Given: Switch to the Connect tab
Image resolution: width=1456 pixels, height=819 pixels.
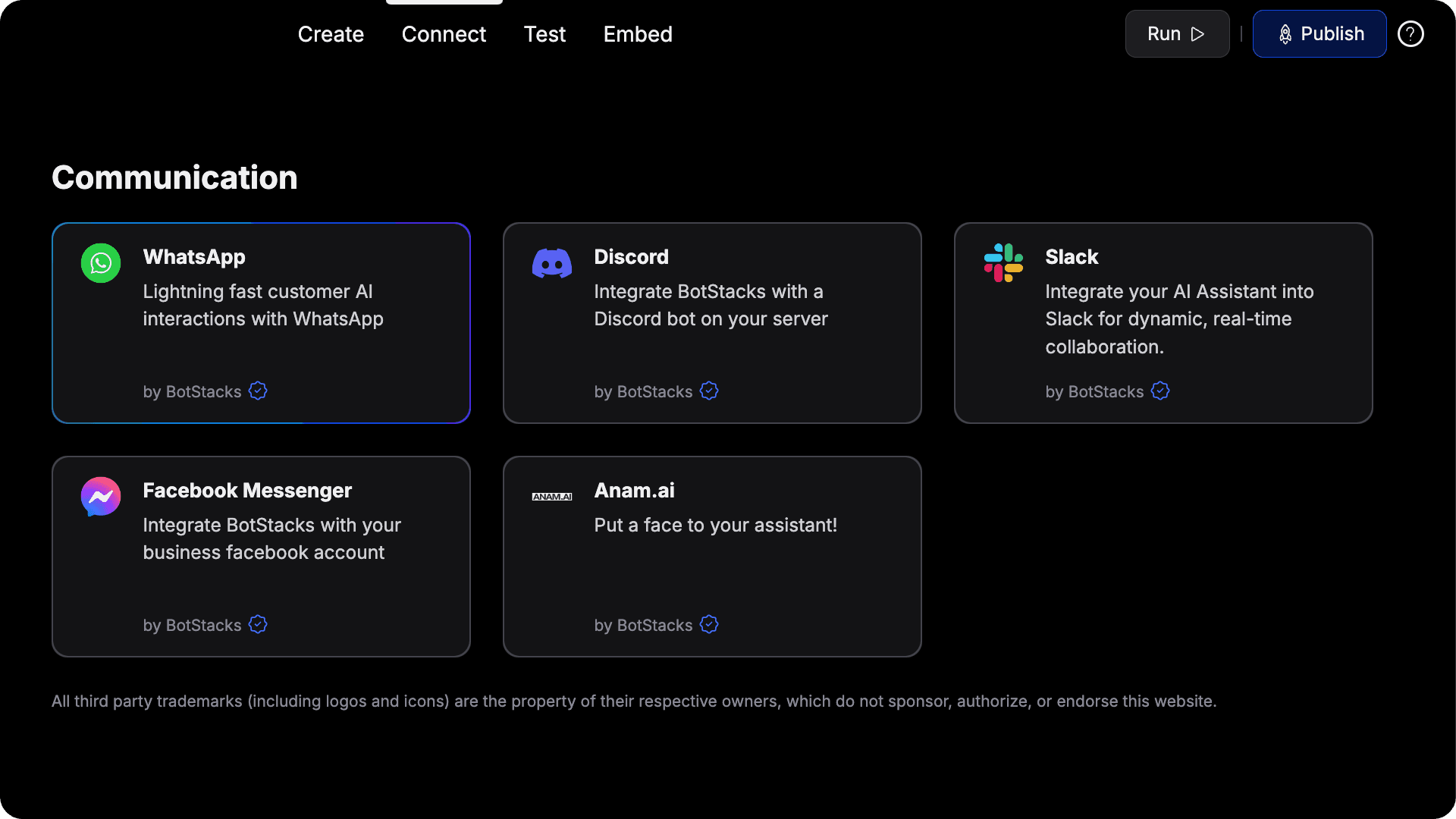Looking at the screenshot, I should (444, 34).
